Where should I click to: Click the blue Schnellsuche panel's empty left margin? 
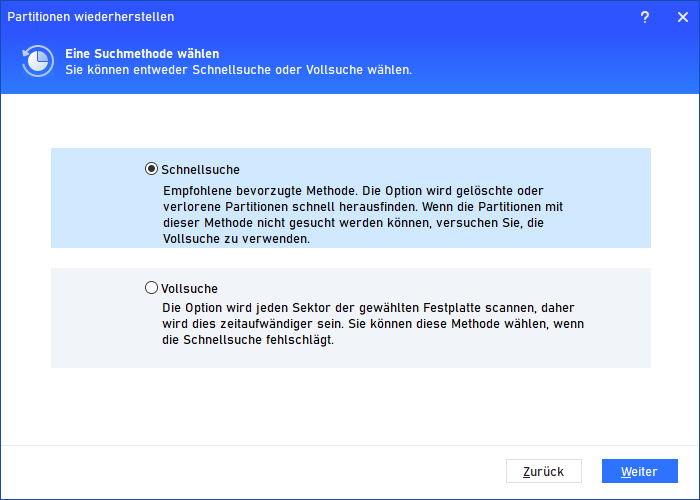coord(95,198)
